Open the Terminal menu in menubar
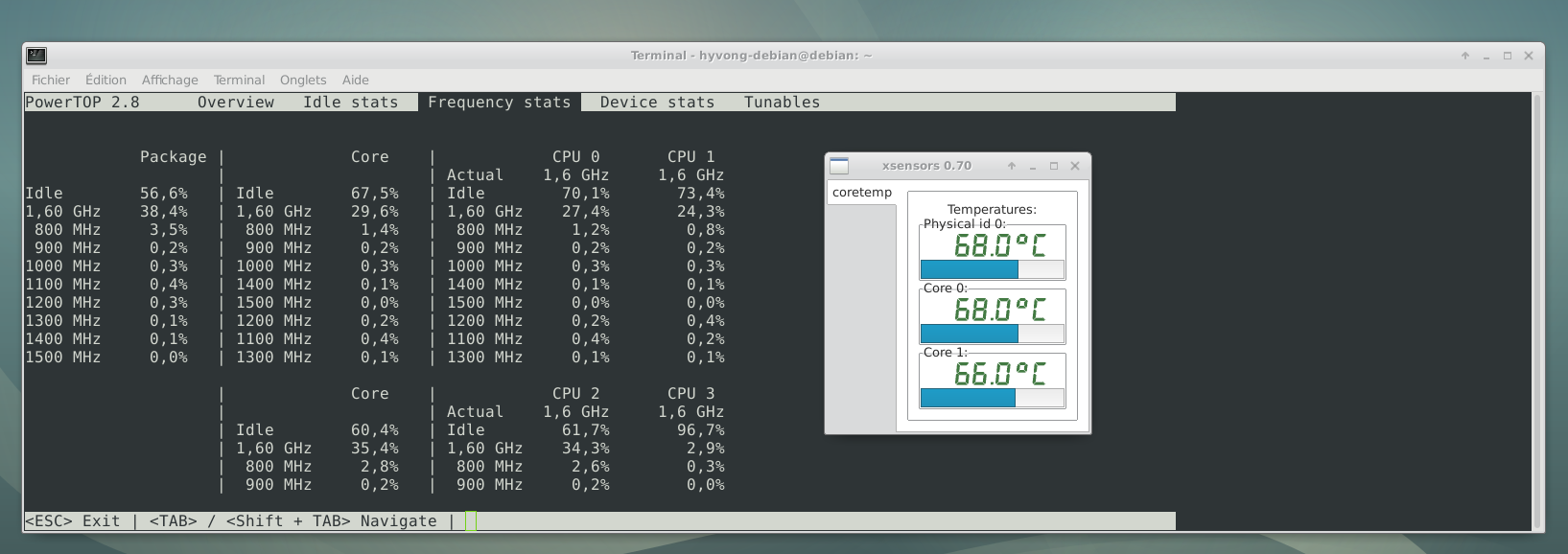This screenshot has width=1568, height=554. (x=239, y=80)
